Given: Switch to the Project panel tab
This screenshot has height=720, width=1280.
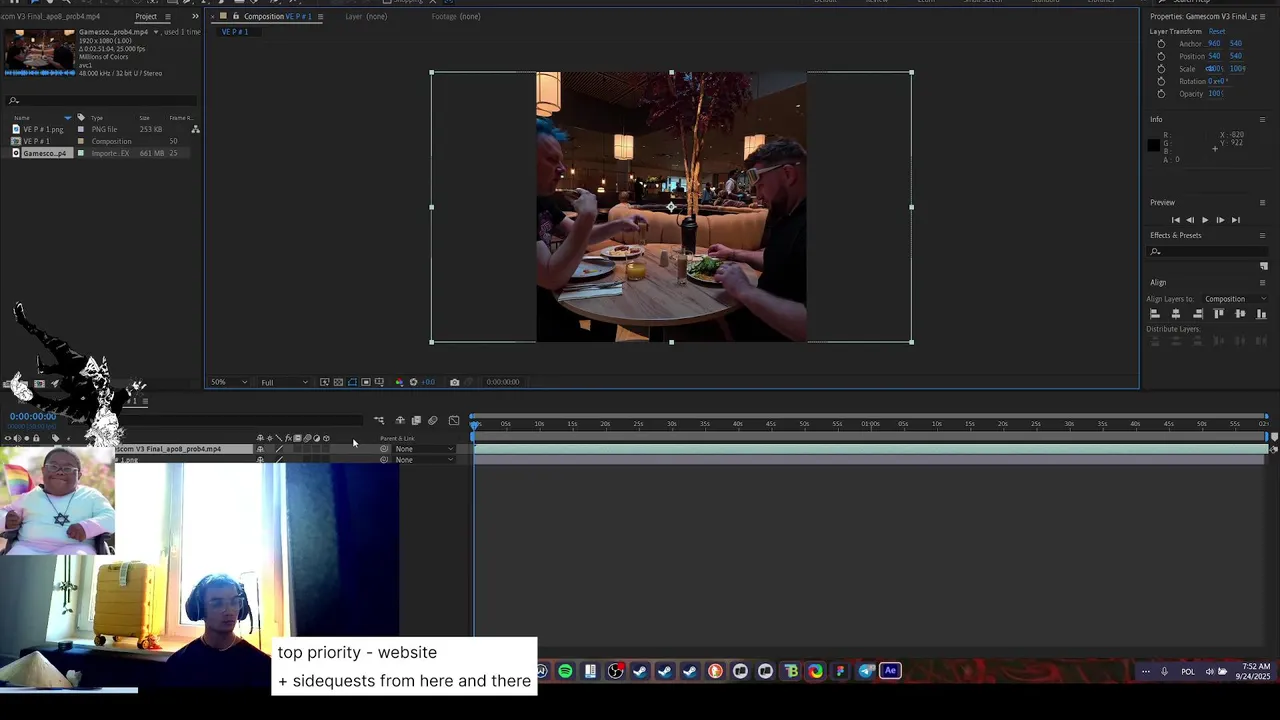Looking at the screenshot, I should (x=146, y=16).
